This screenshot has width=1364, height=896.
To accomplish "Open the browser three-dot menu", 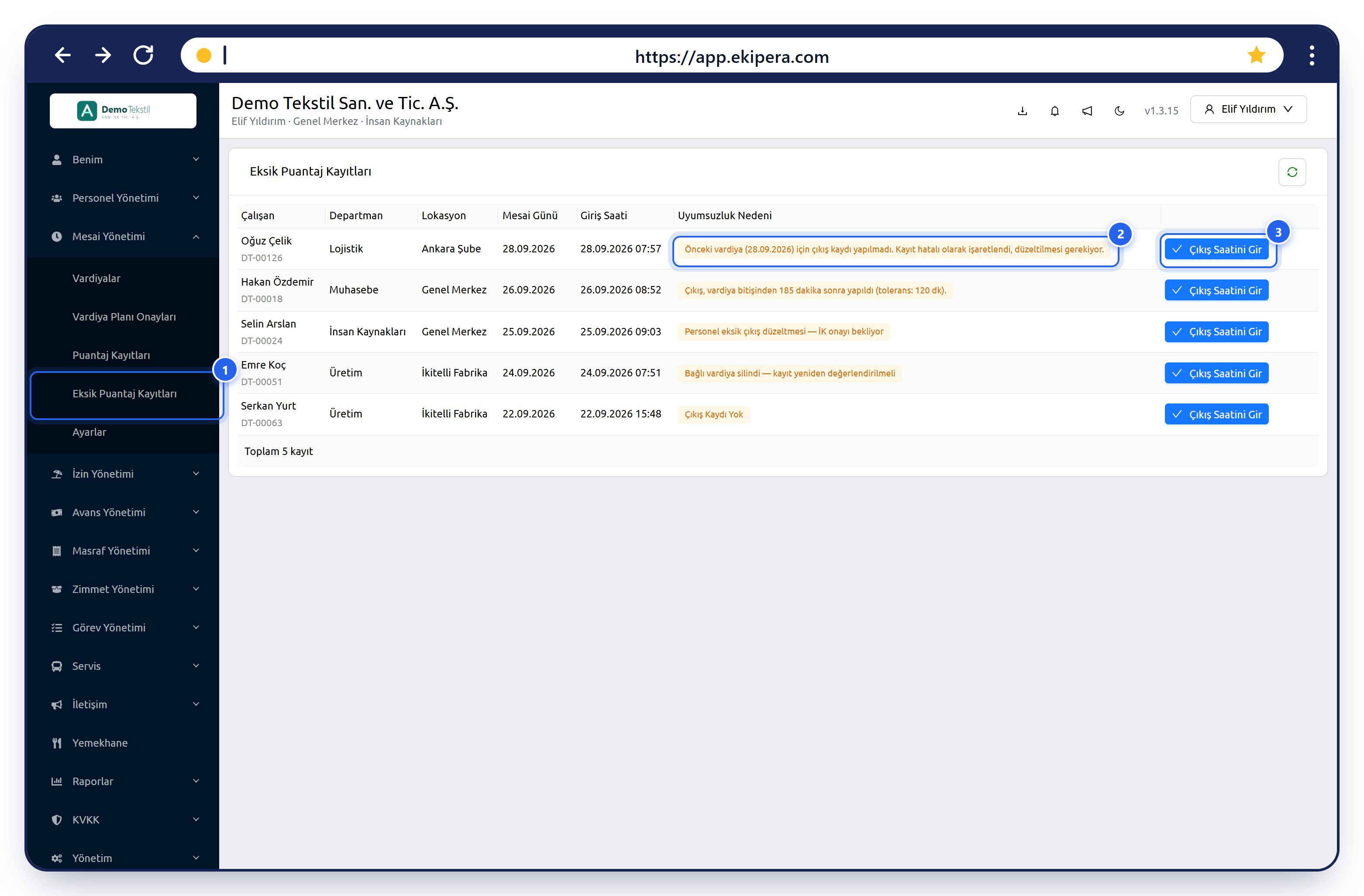I will click(x=1311, y=55).
